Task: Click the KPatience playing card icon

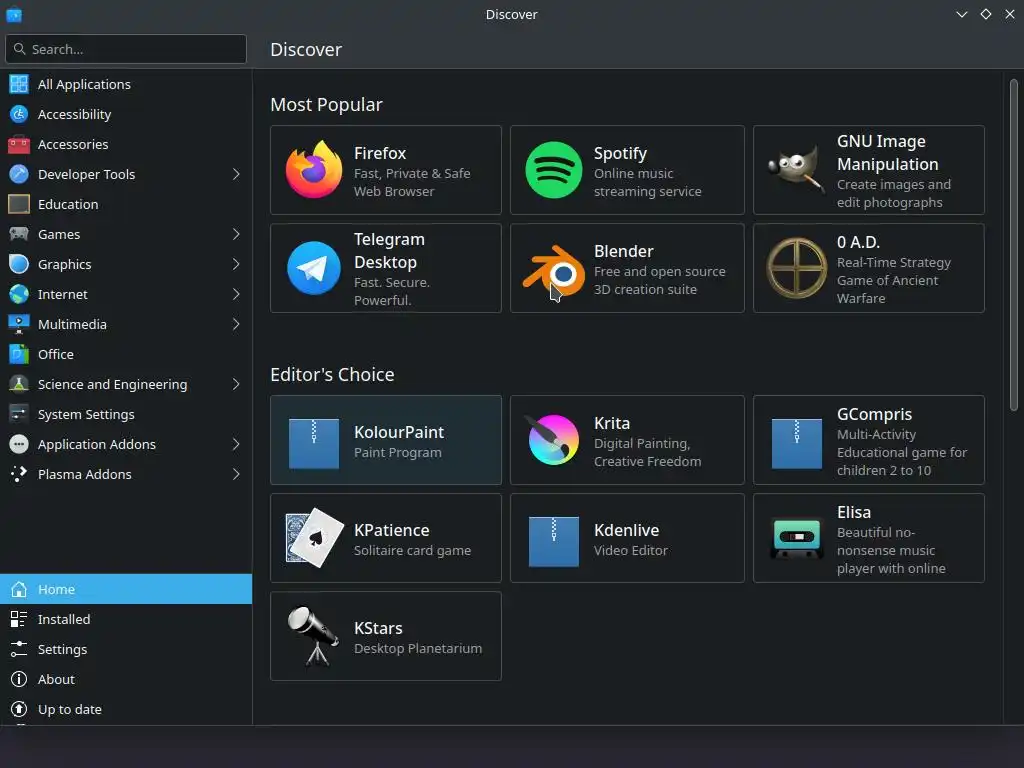Action: click(x=314, y=538)
